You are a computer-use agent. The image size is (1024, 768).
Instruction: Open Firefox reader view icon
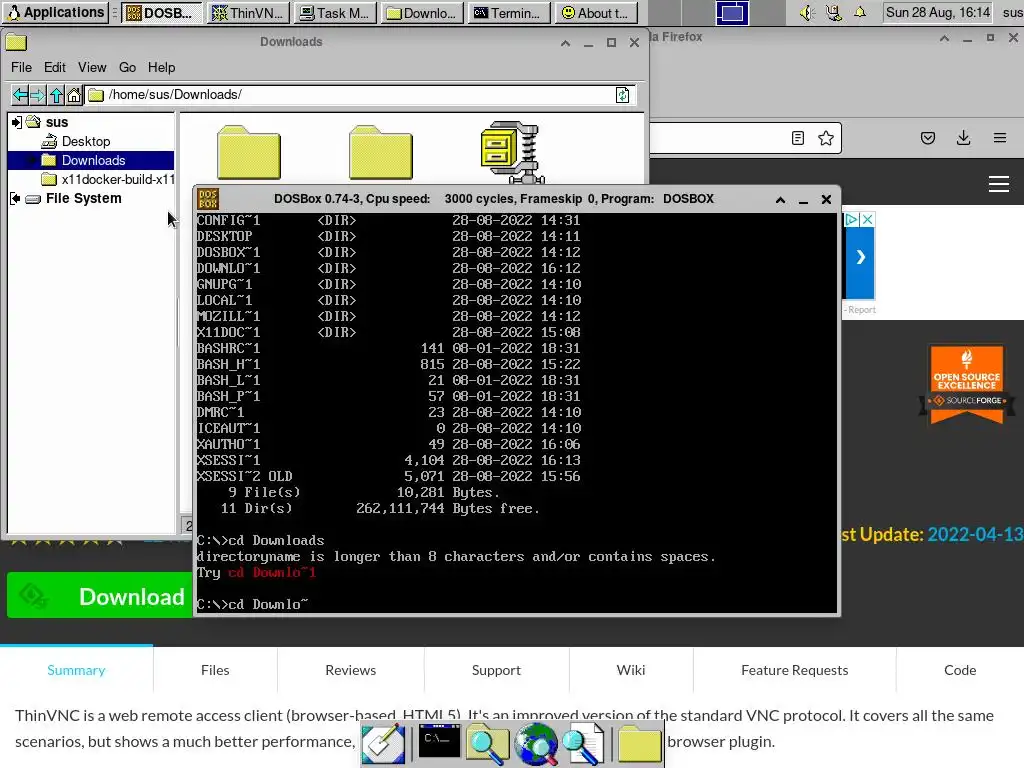click(797, 138)
